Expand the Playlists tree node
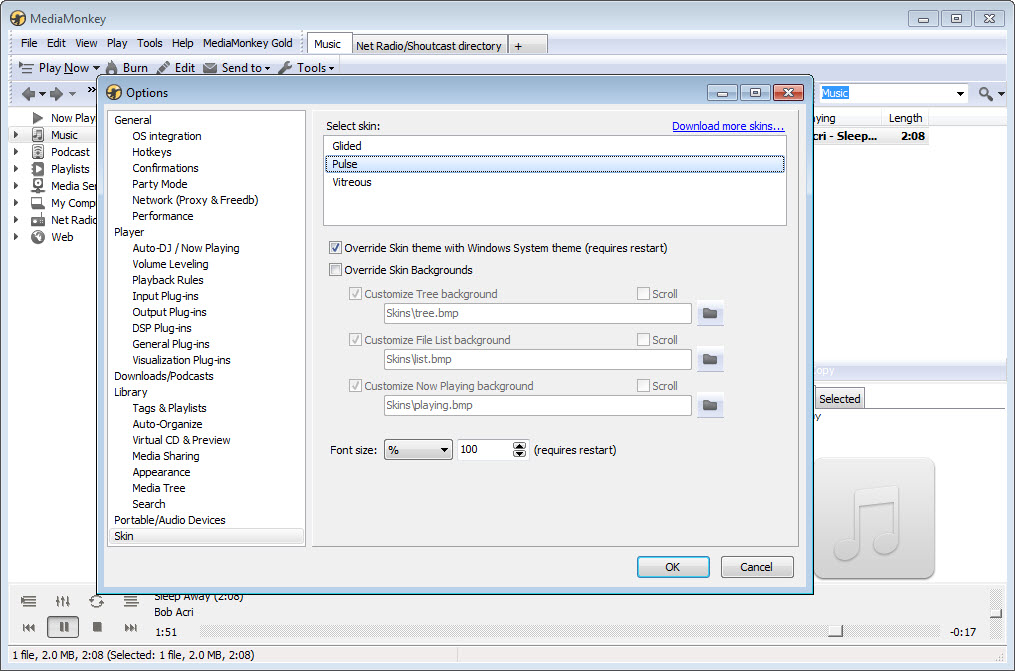This screenshot has height=671, width=1015. pyautogui.click(x=16, y=168)
